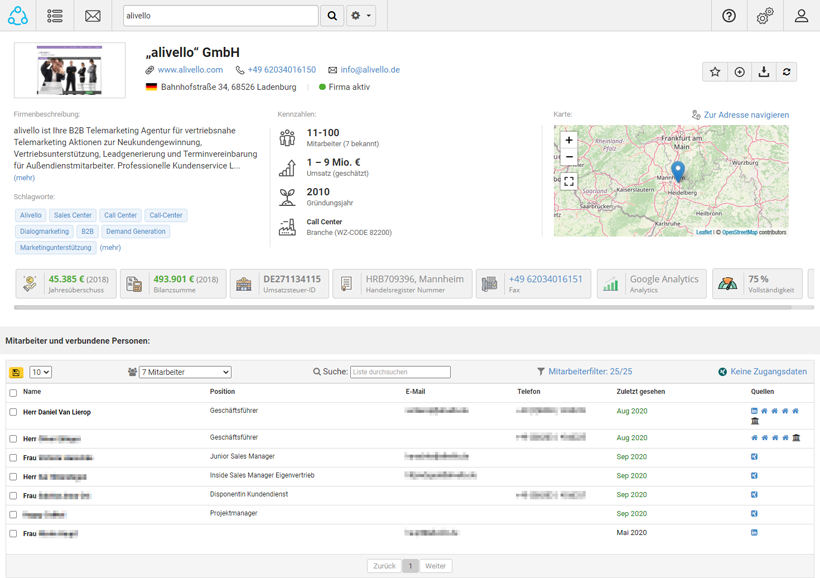Click Zur Adresse navigieren link
820x578 pixels.
(x=745, y=115)
